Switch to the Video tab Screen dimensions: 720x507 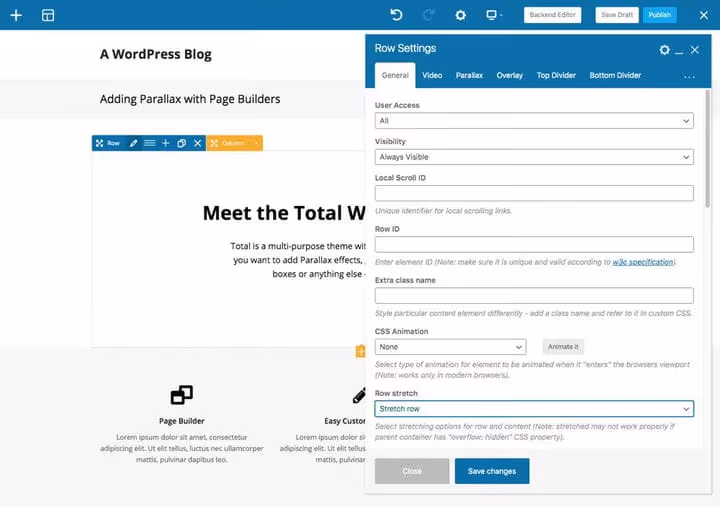(x=432, y=75)
